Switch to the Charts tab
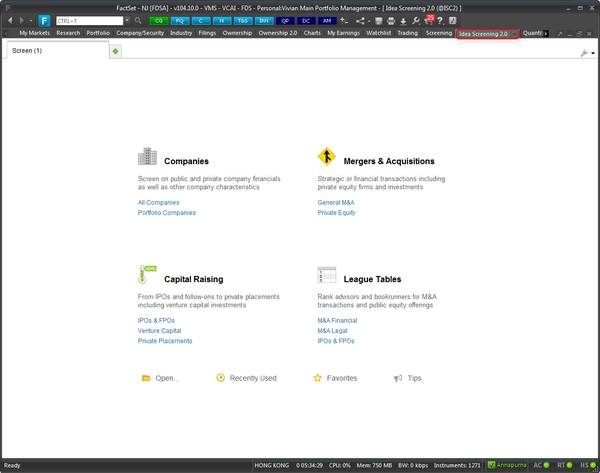The image size is (600, 473). (312, 33)
